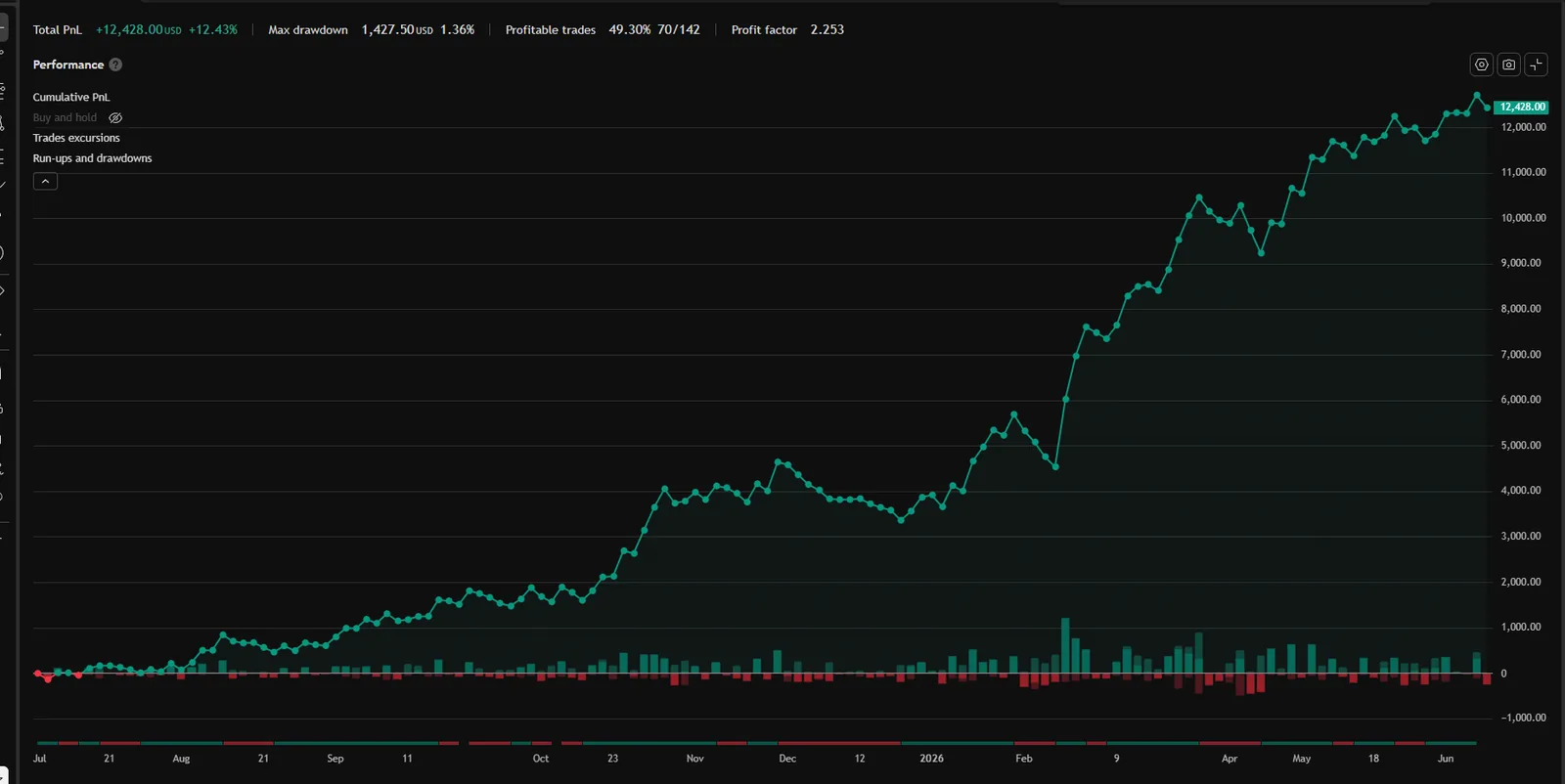The width and height of the screenshot is (1565, 784).
Task: Click the May date label on time axis
Action: [1302, 759]
